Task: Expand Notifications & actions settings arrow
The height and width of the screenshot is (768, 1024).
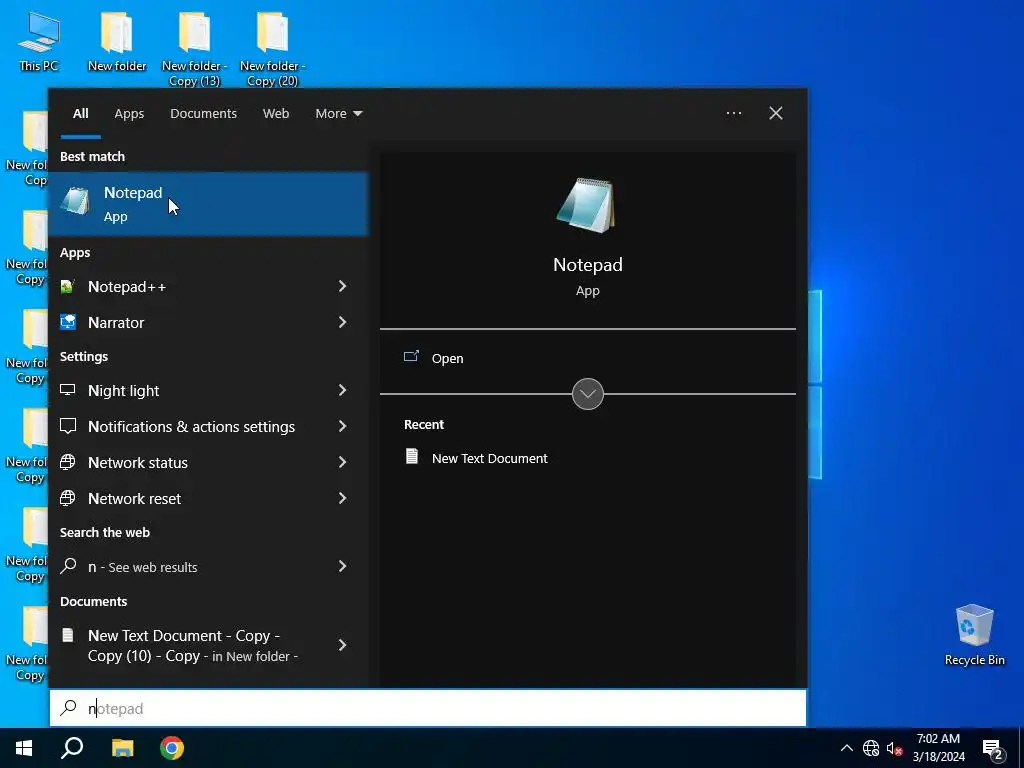Action: pyautogui.click(x=342, y=426)
